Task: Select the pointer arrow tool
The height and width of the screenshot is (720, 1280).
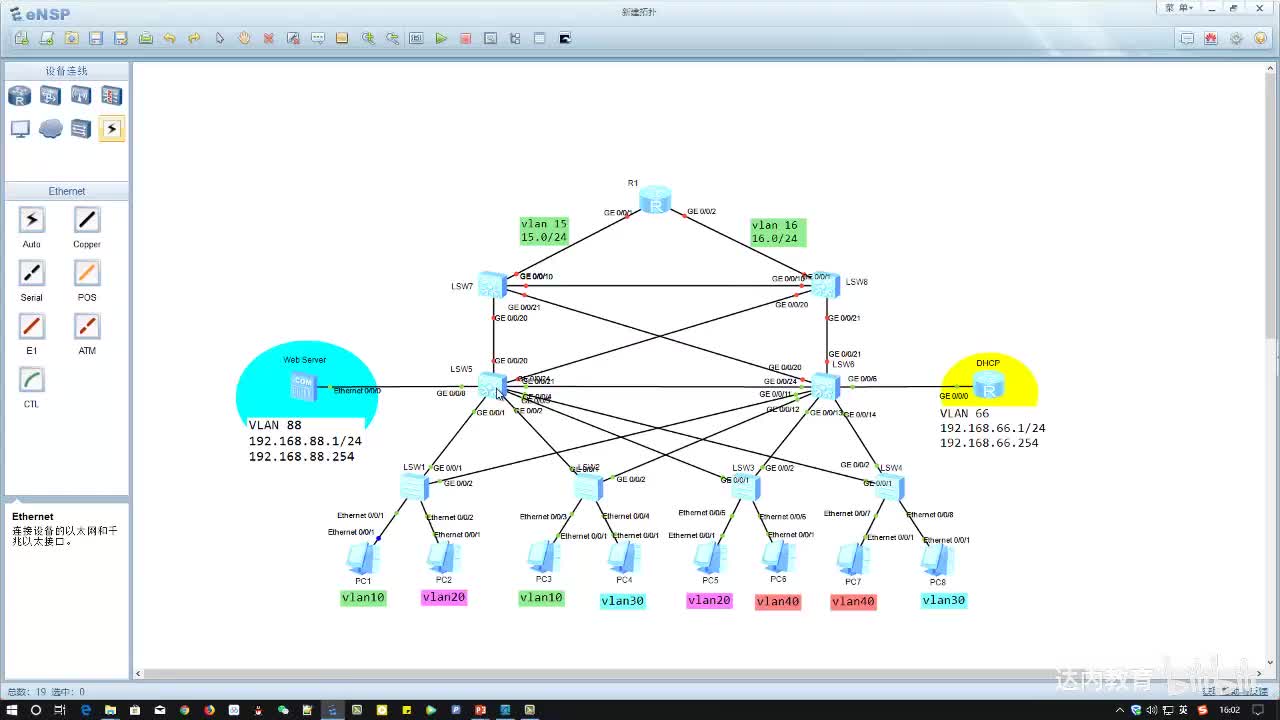Action: 220,38
